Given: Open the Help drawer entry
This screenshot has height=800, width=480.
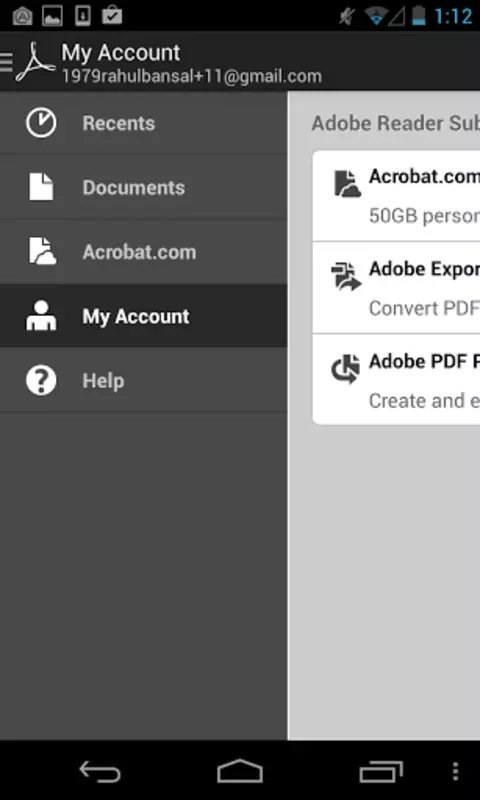Looking at the screenshot, I should [x=143, y=380].
